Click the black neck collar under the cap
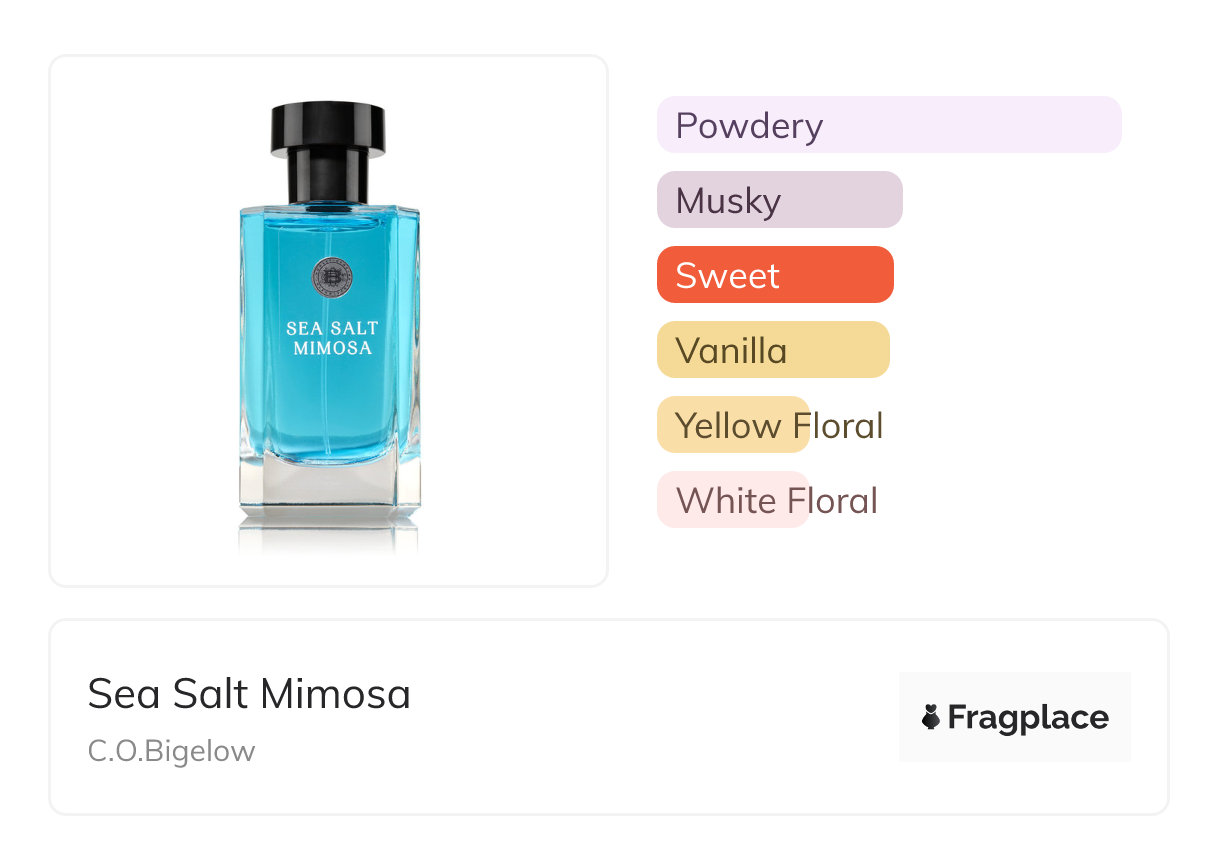 328,178
